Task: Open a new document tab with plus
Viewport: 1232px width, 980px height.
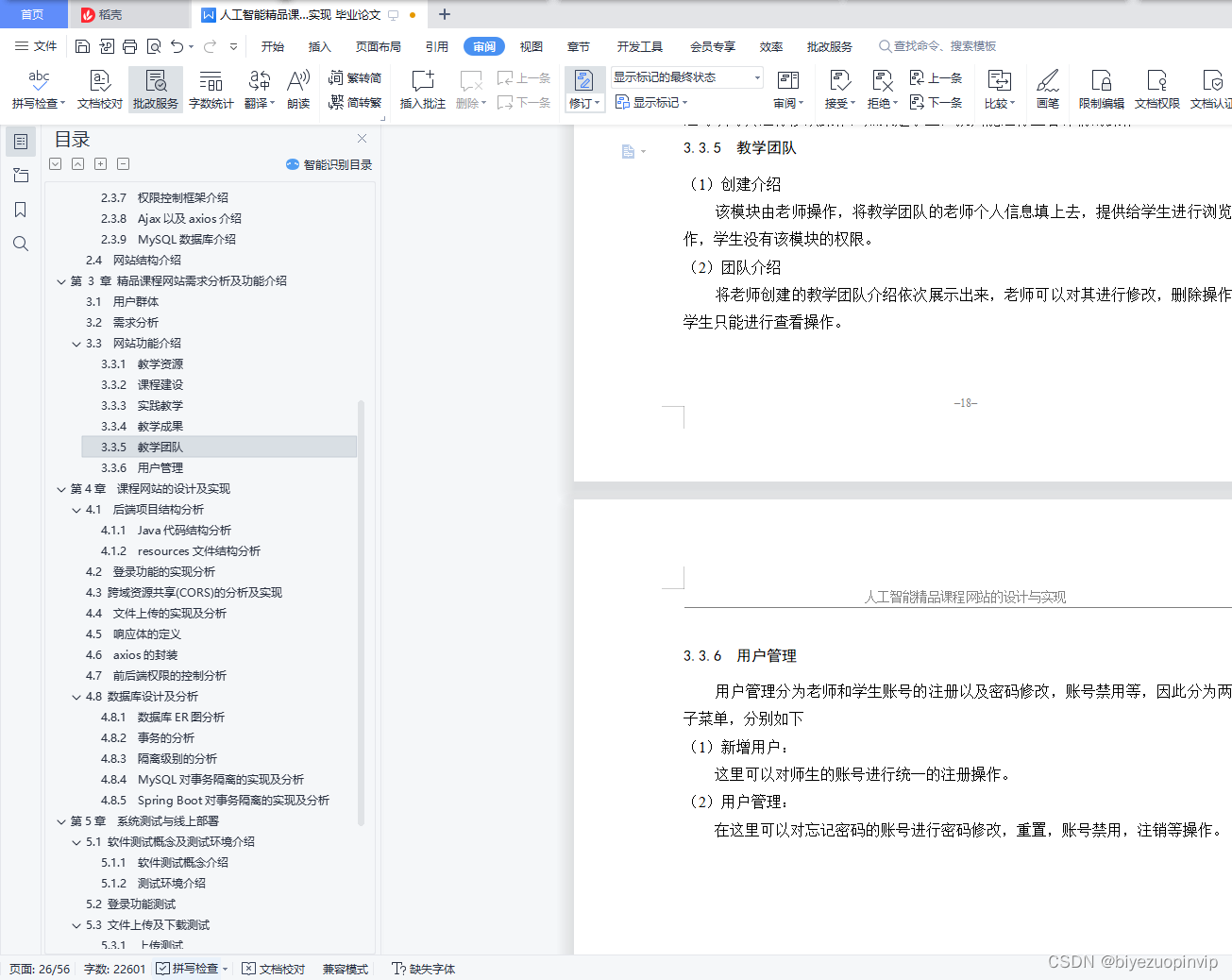Action: click(445, 14)
